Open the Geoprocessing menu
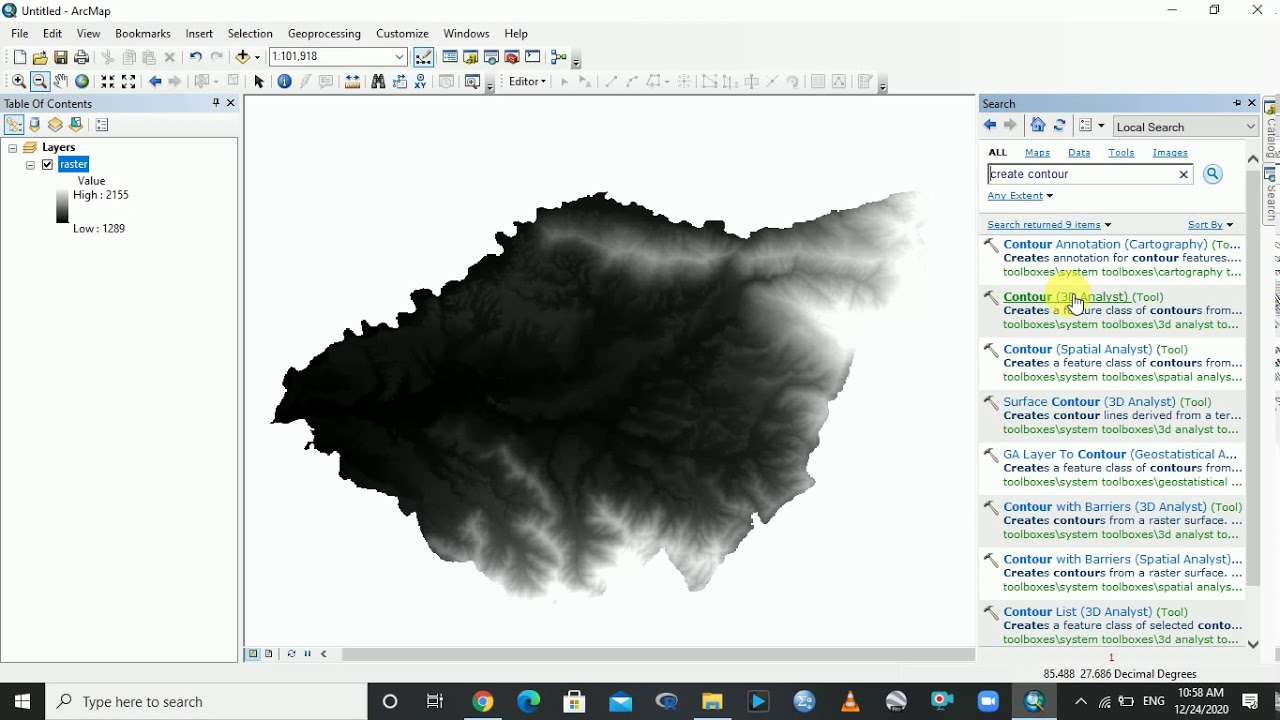The image size is (1280, 720). pos(325,33)
